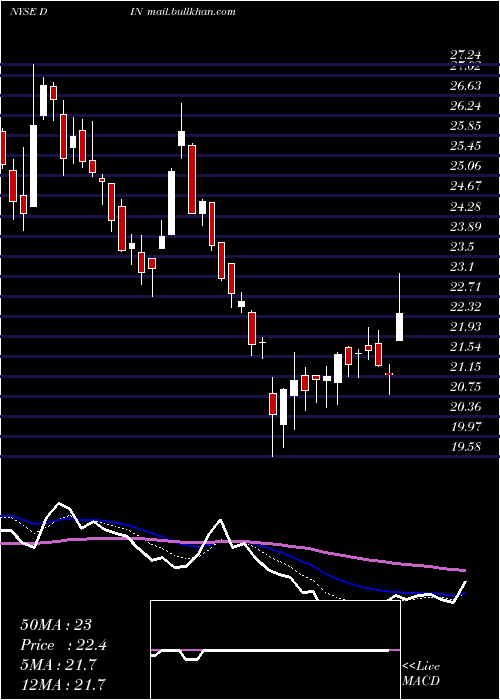
Task: Click the NYSE D ticker label
Action: pos(29,12)
